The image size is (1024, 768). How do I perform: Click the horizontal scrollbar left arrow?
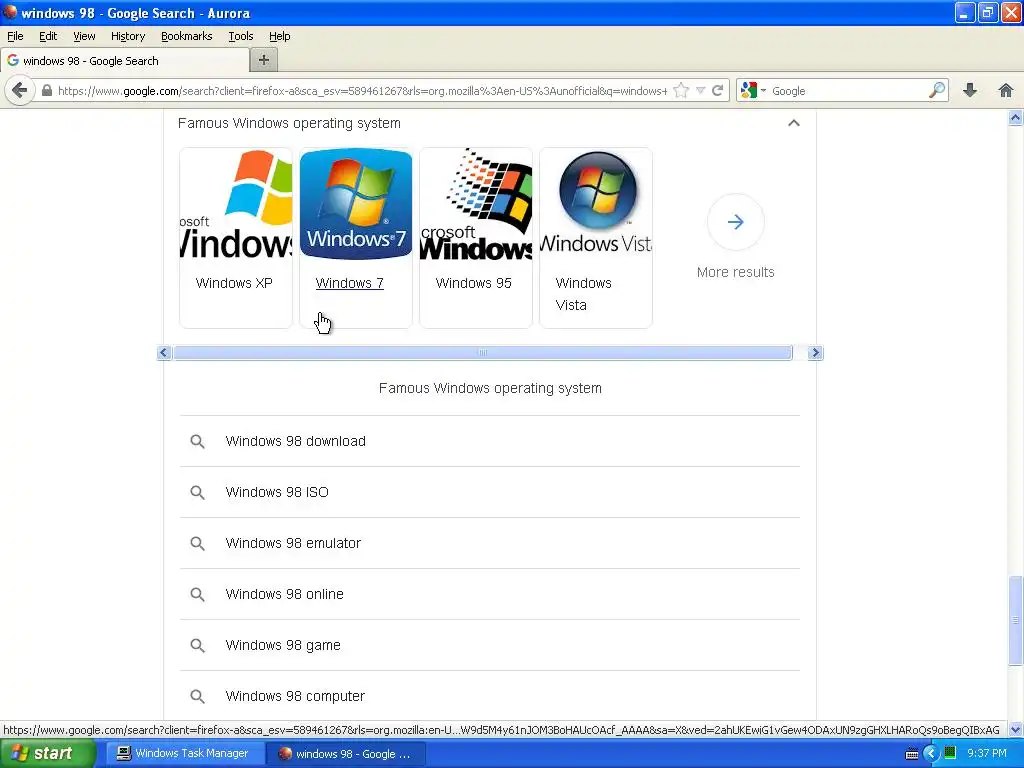click(x=164, y=353)
